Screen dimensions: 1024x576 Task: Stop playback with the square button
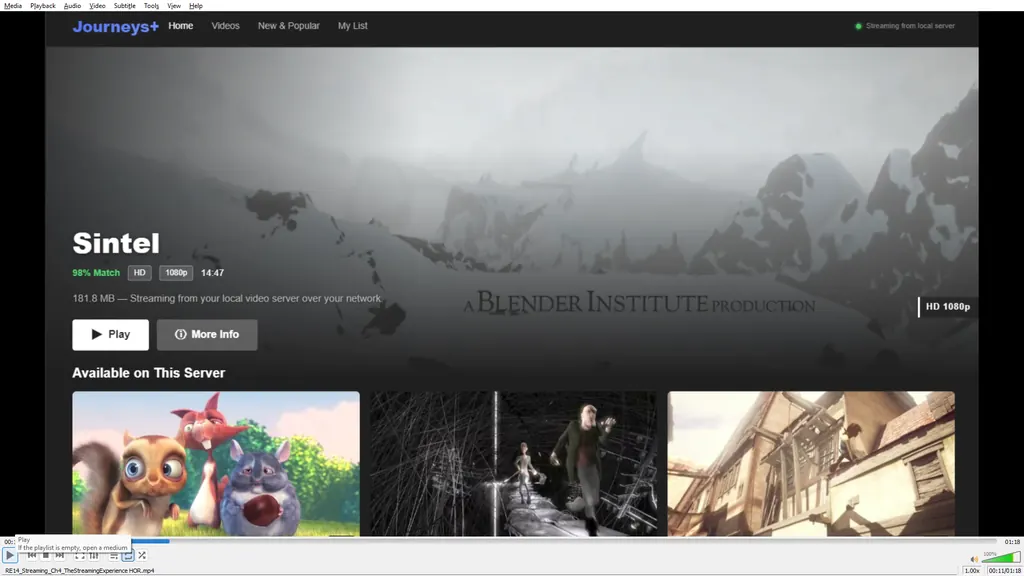tap(46, 556)
